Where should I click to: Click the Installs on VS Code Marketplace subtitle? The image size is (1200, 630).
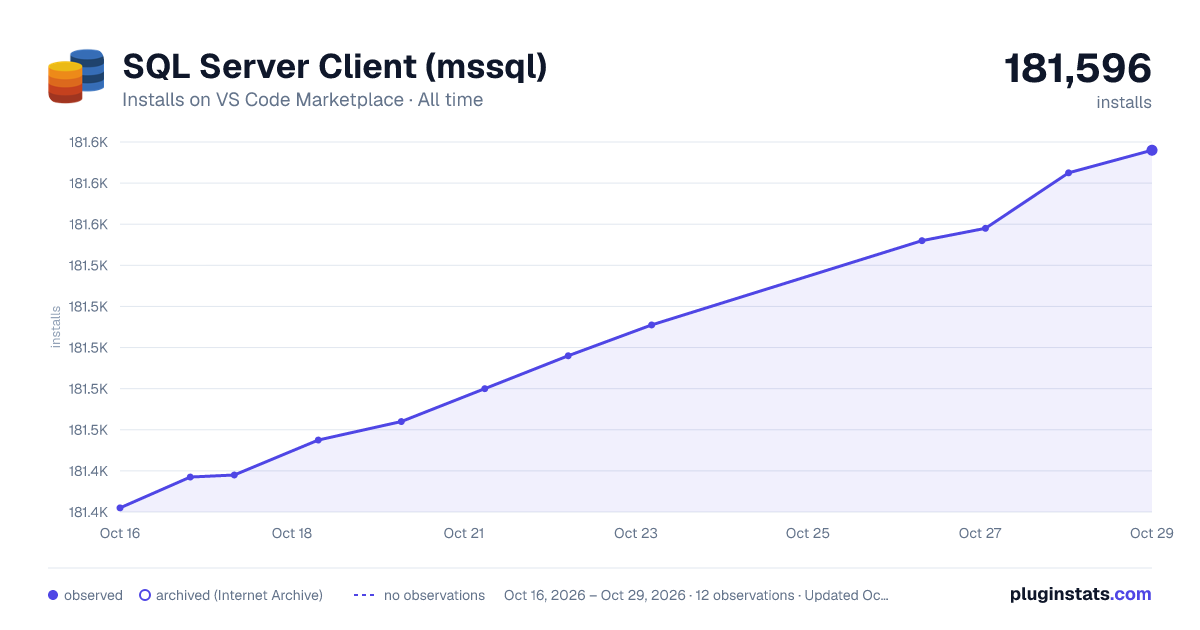pyautogui.click(x=303, y=100)
